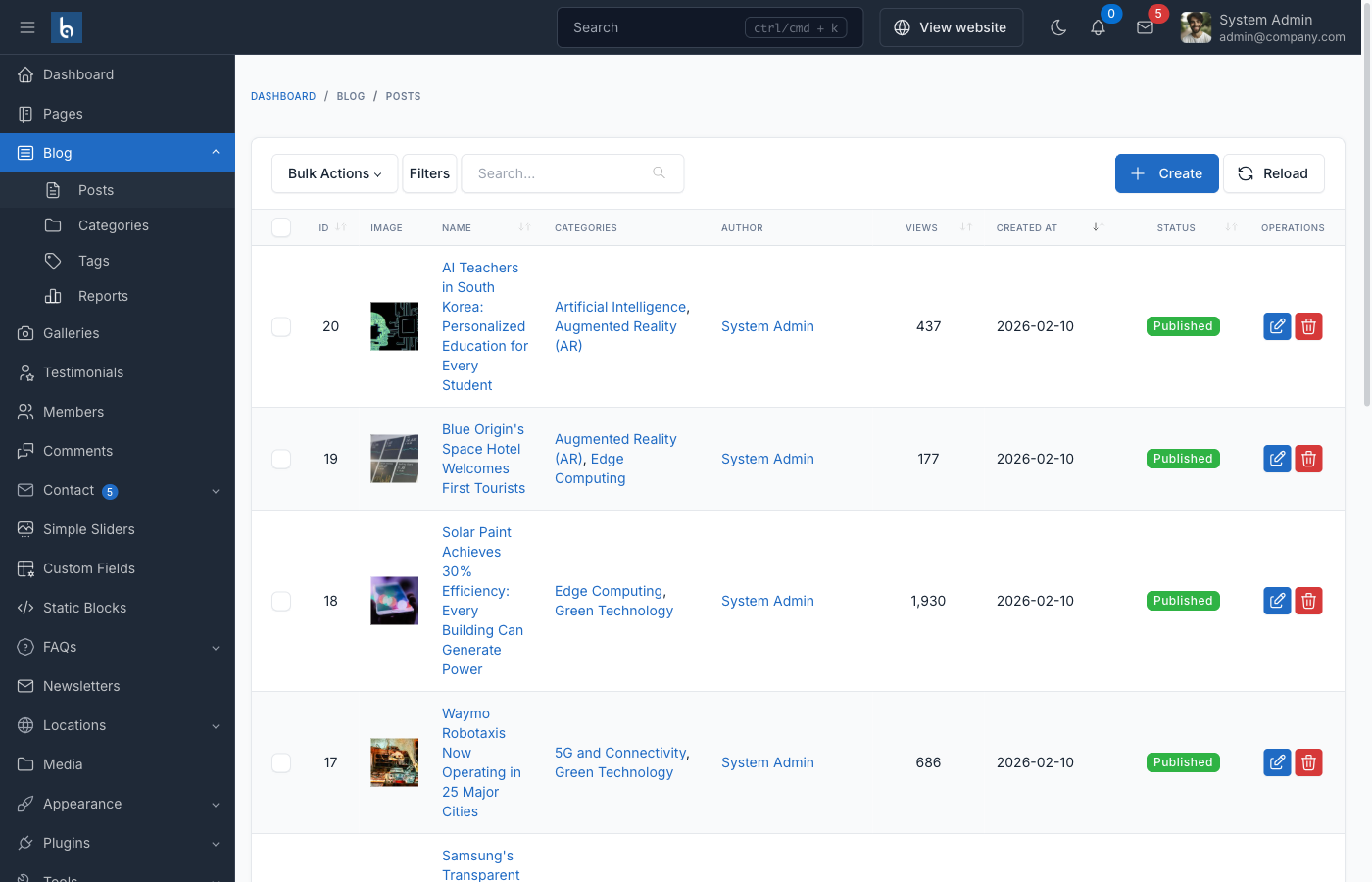Click the Create button
This screenshot has width=1372, height=882.
1166,173
